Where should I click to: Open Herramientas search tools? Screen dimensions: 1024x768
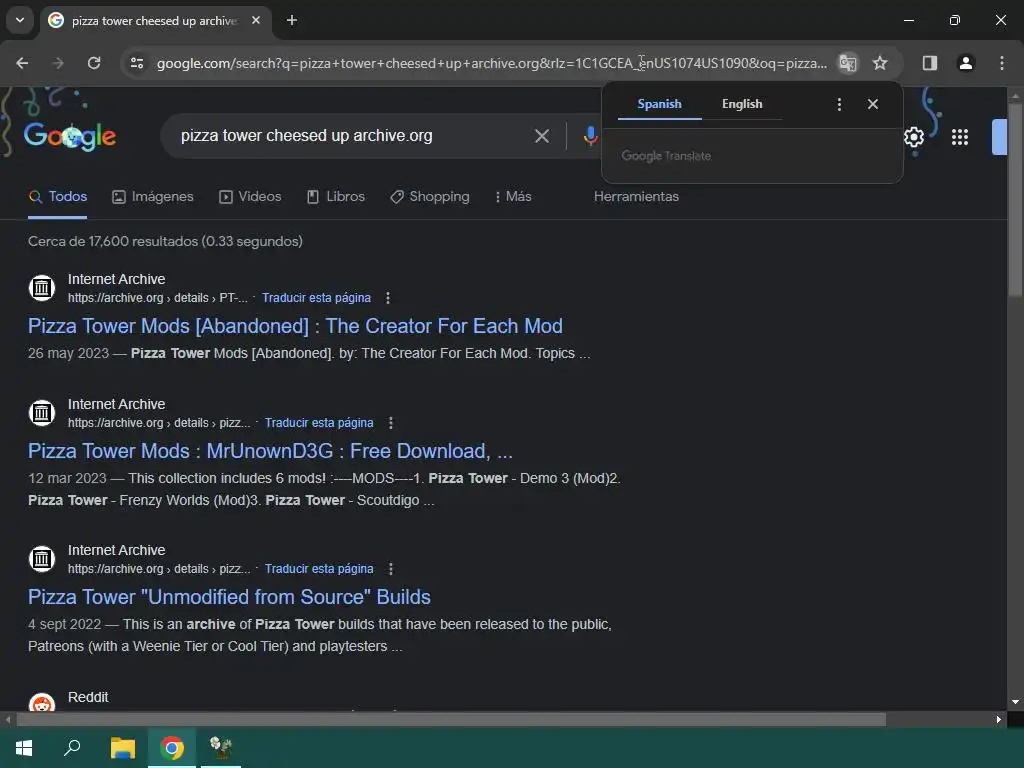[636, 197]
